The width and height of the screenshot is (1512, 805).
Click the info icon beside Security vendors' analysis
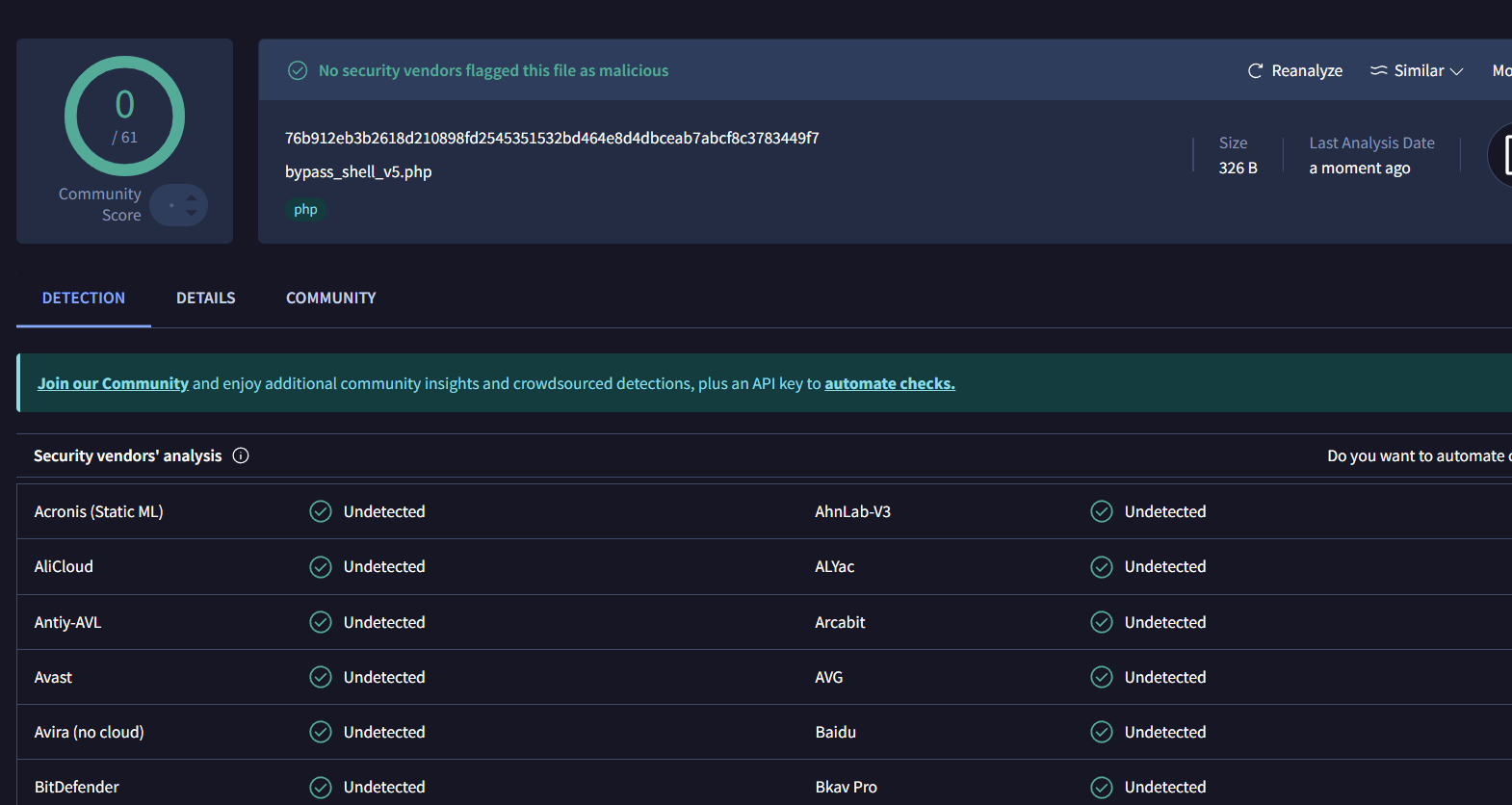241,455
